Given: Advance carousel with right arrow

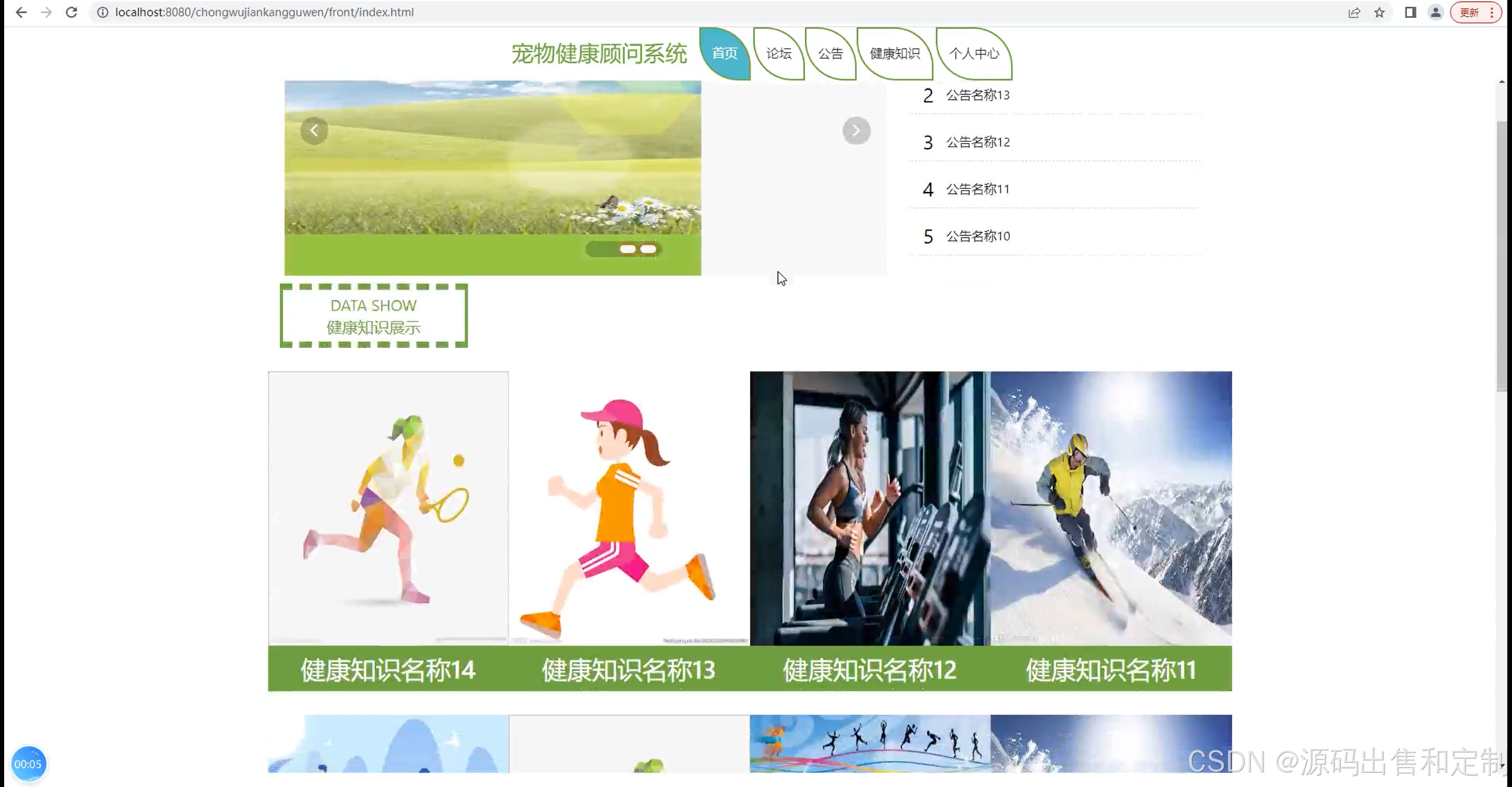Looking at the screenshot, I should (x=856, y=131).
